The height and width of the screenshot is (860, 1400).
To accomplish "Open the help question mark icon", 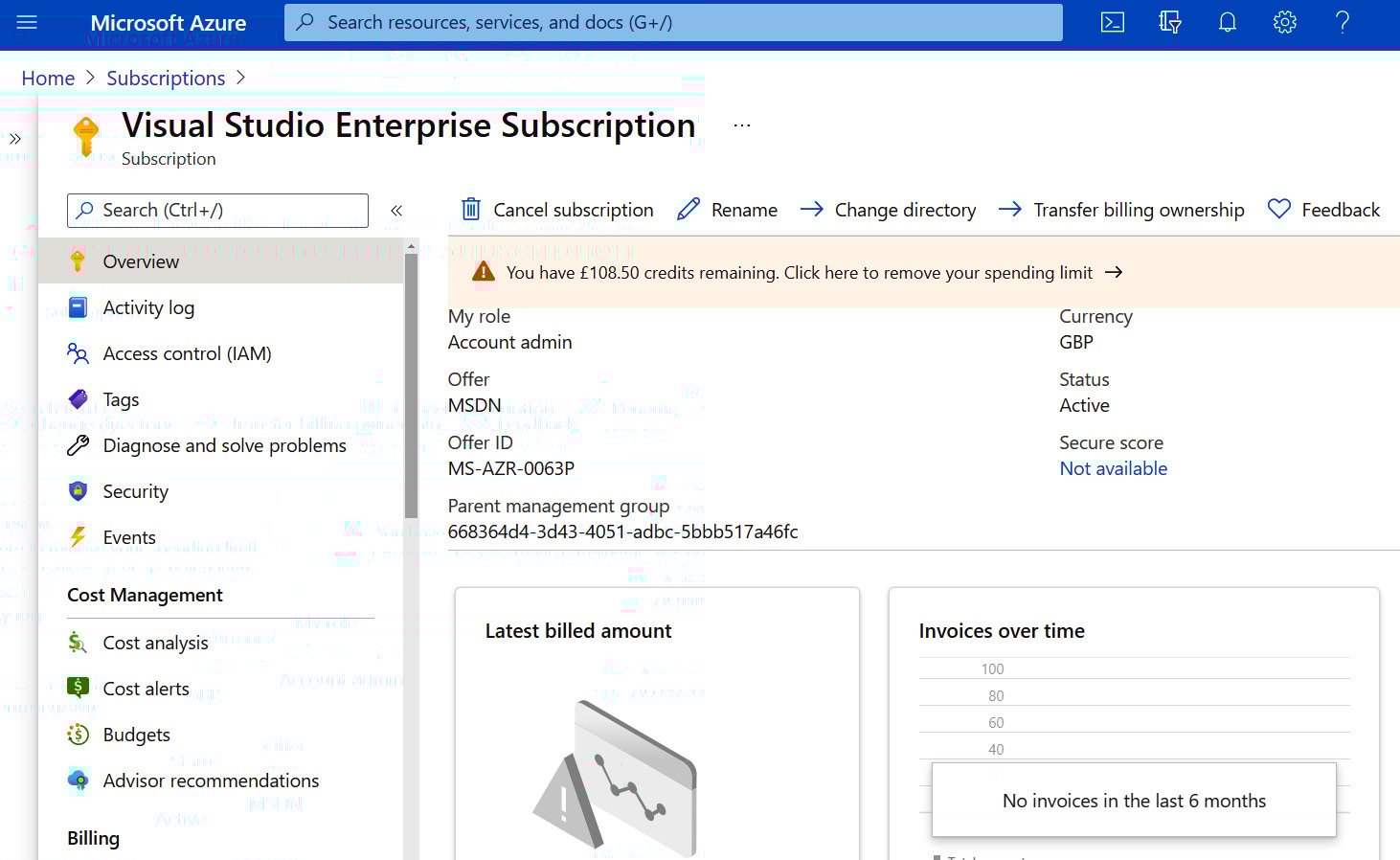I will coord(1343,22).
